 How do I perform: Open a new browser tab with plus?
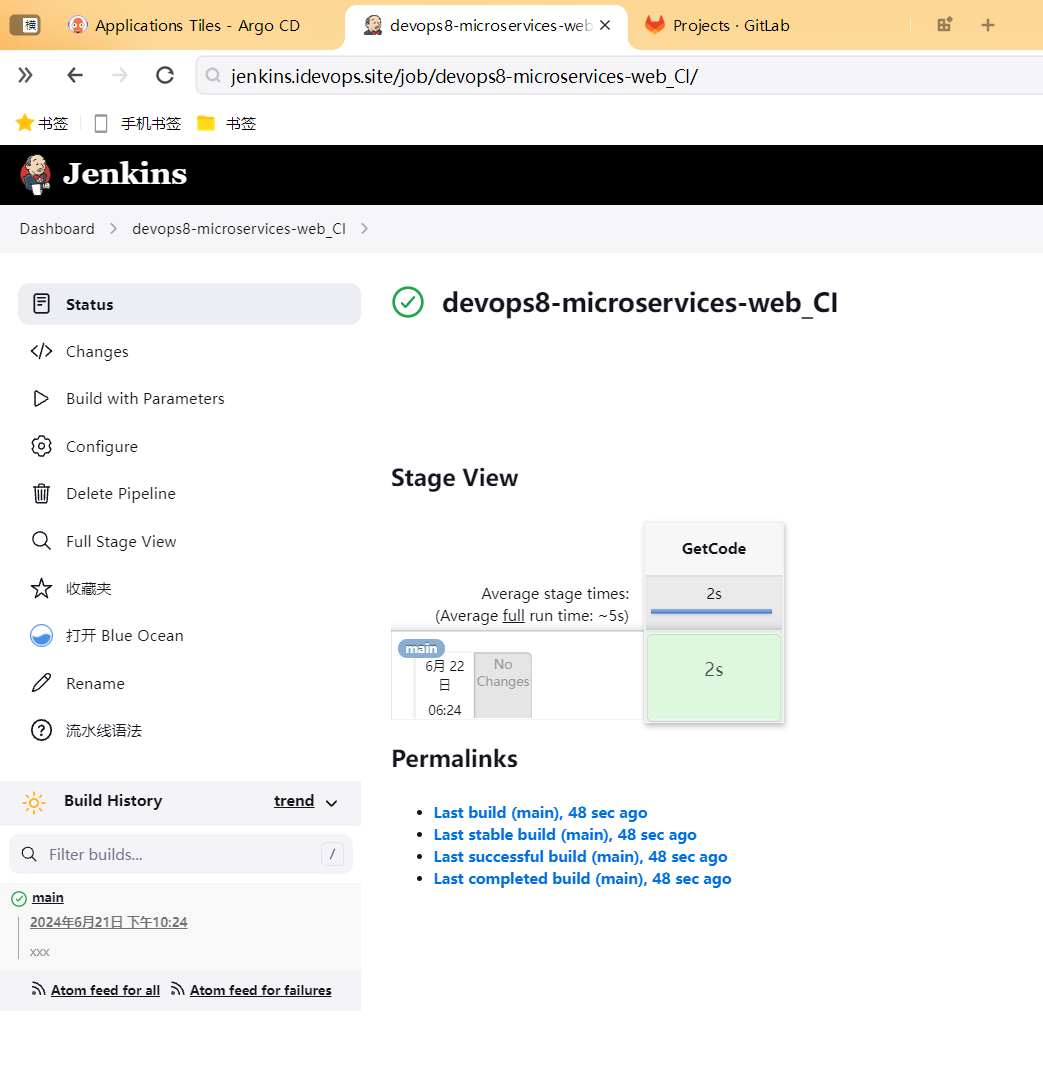(988, 25)
